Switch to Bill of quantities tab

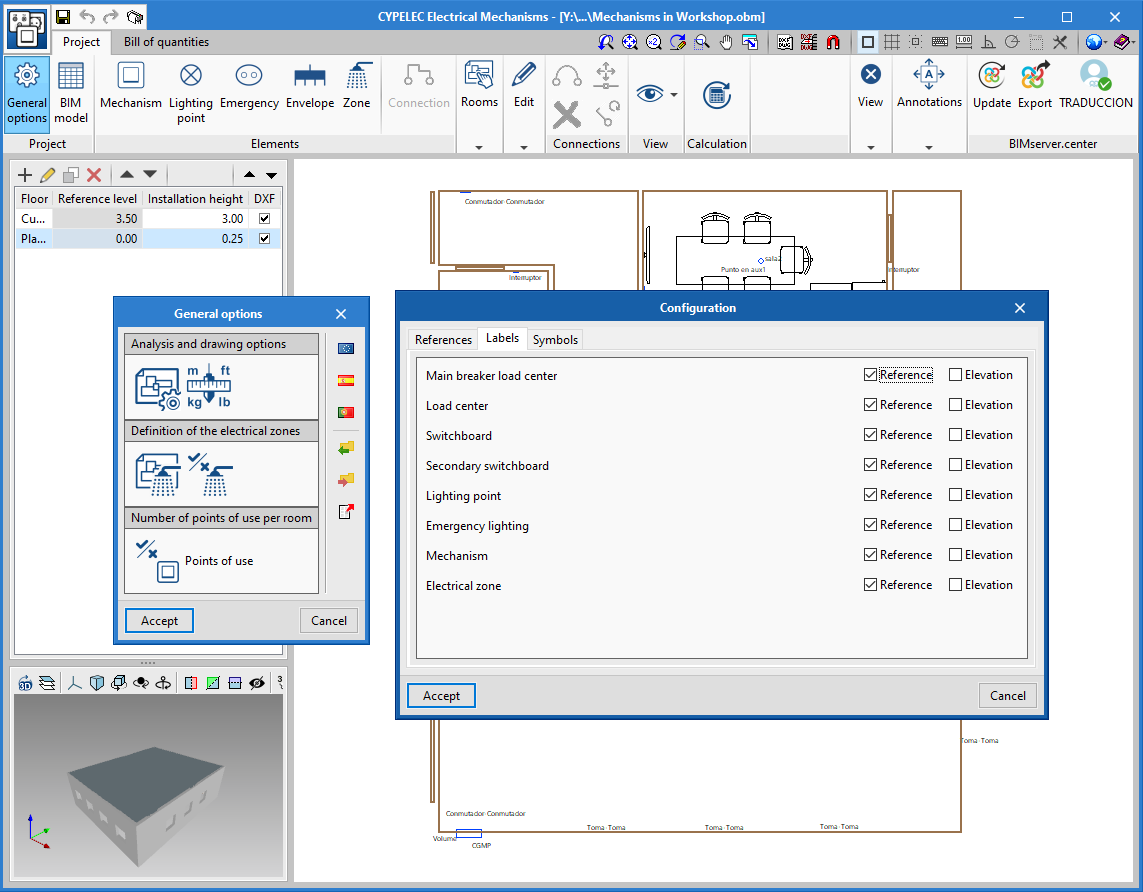tap(166, 42)
